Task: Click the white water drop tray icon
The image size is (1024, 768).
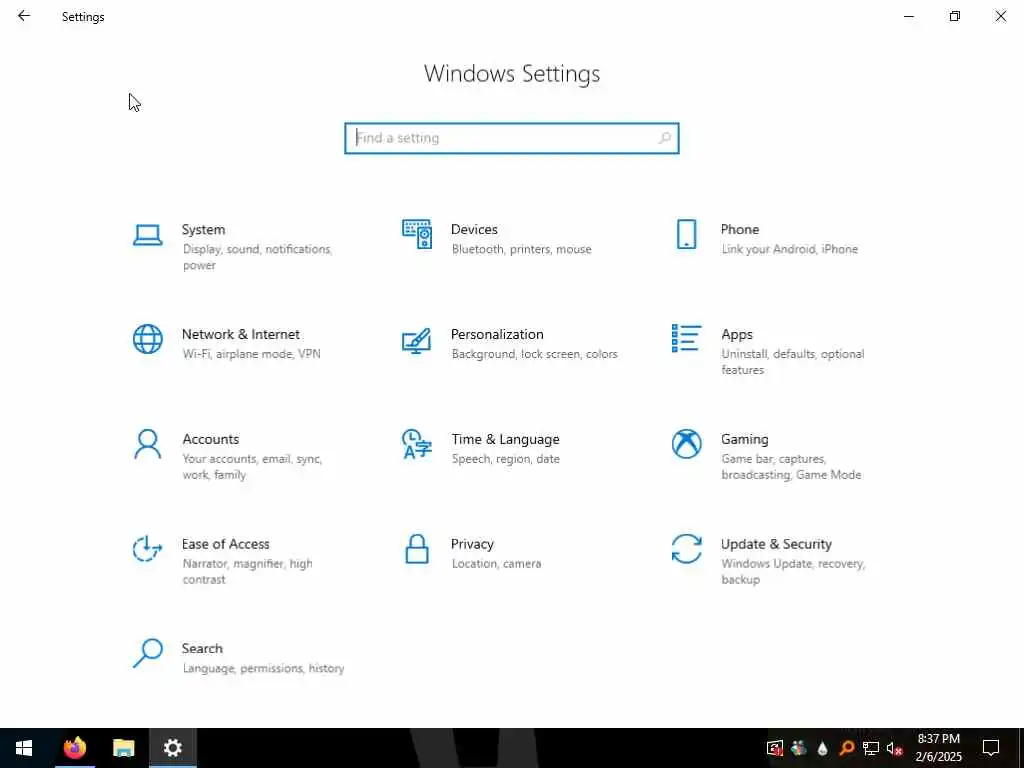Action: point(823,748)
